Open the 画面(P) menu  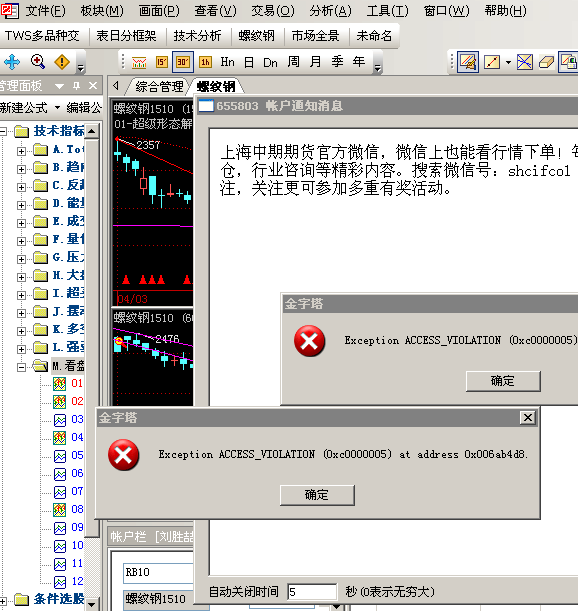(x=159, y=11)
